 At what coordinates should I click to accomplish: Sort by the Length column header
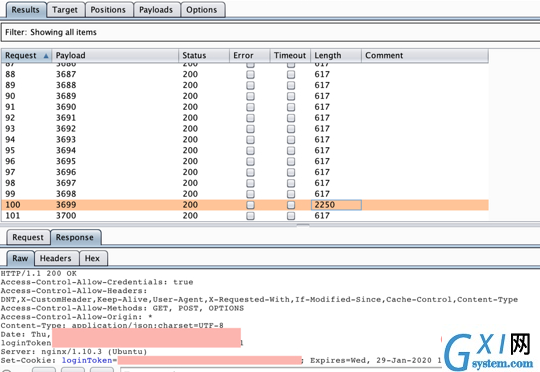pyautogui.click(x=336, y=55)
